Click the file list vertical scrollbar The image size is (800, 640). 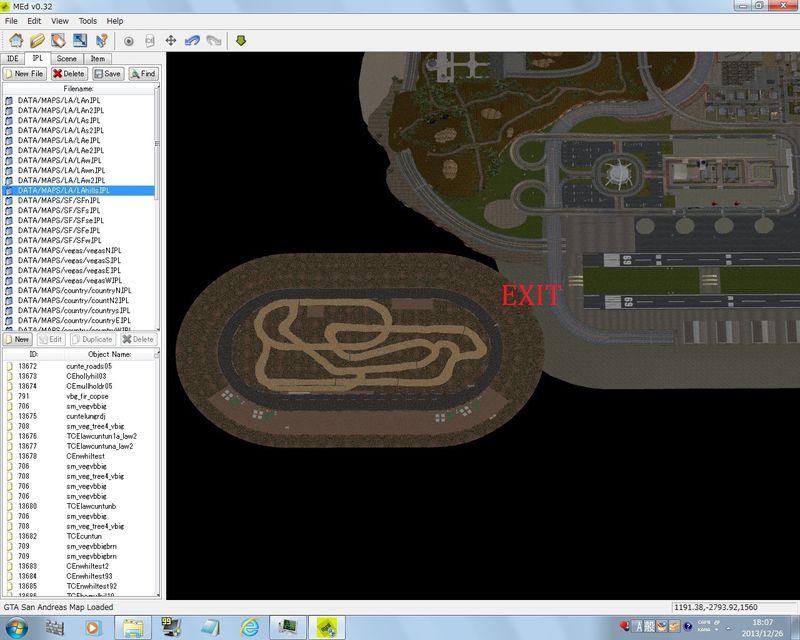point(157,207)
